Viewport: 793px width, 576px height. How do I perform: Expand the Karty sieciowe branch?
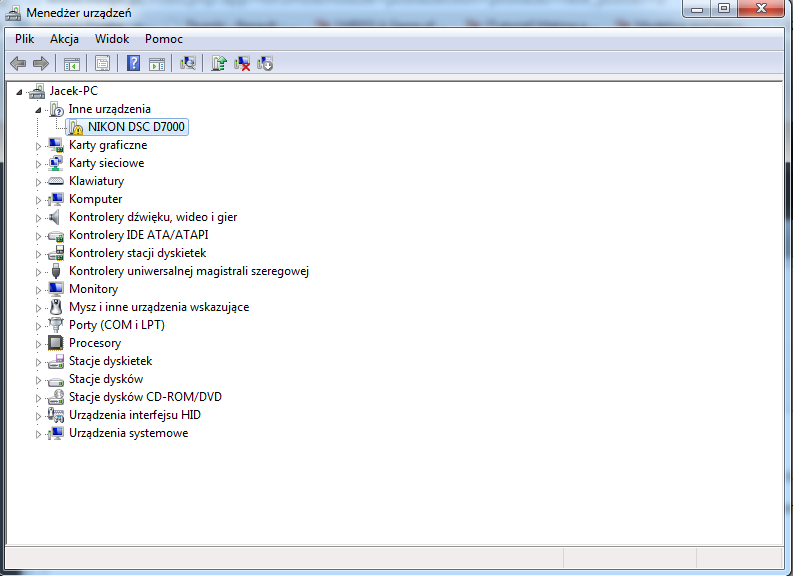click(38, 164)
